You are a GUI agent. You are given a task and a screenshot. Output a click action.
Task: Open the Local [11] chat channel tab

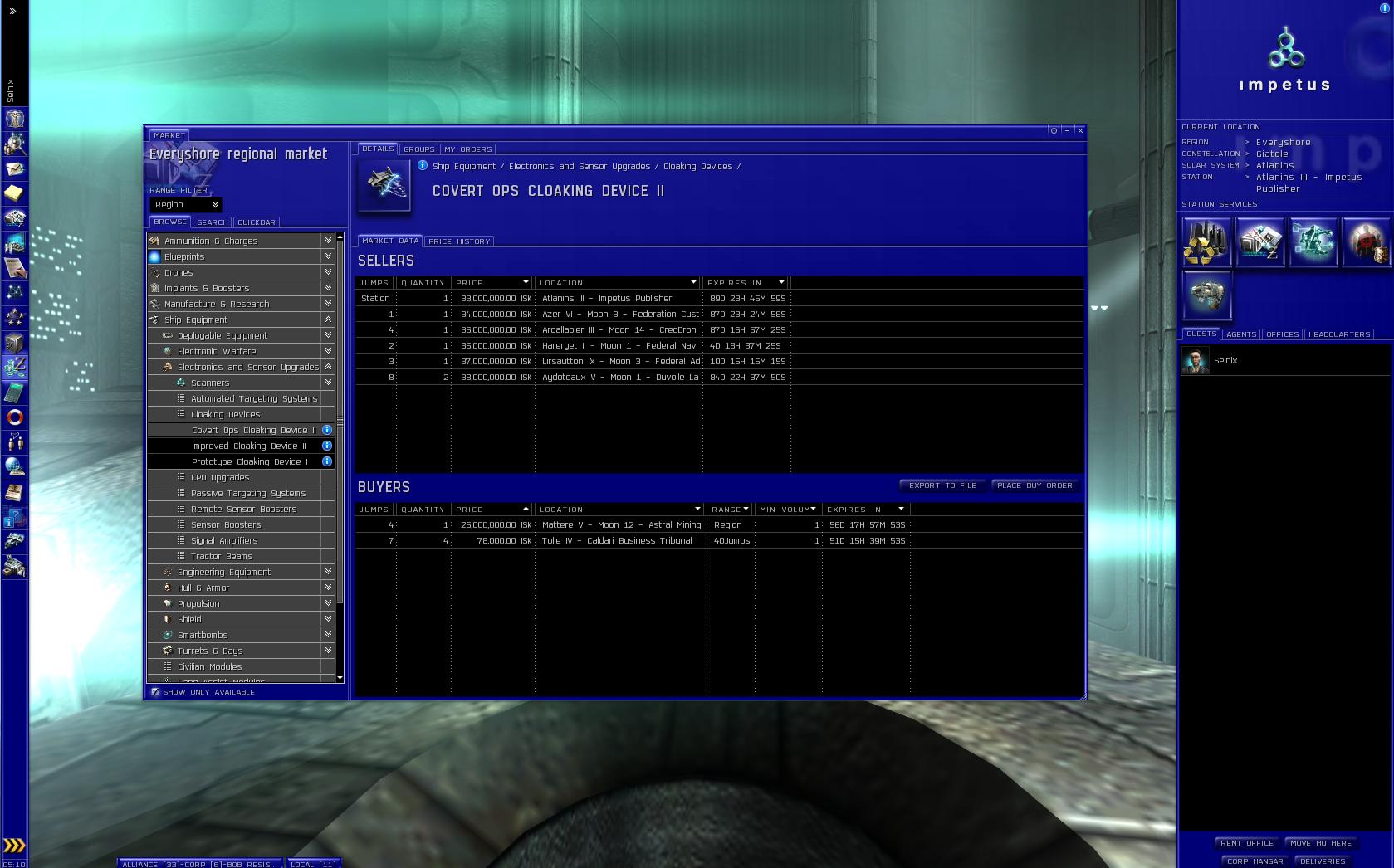click(x=313, y=864)
